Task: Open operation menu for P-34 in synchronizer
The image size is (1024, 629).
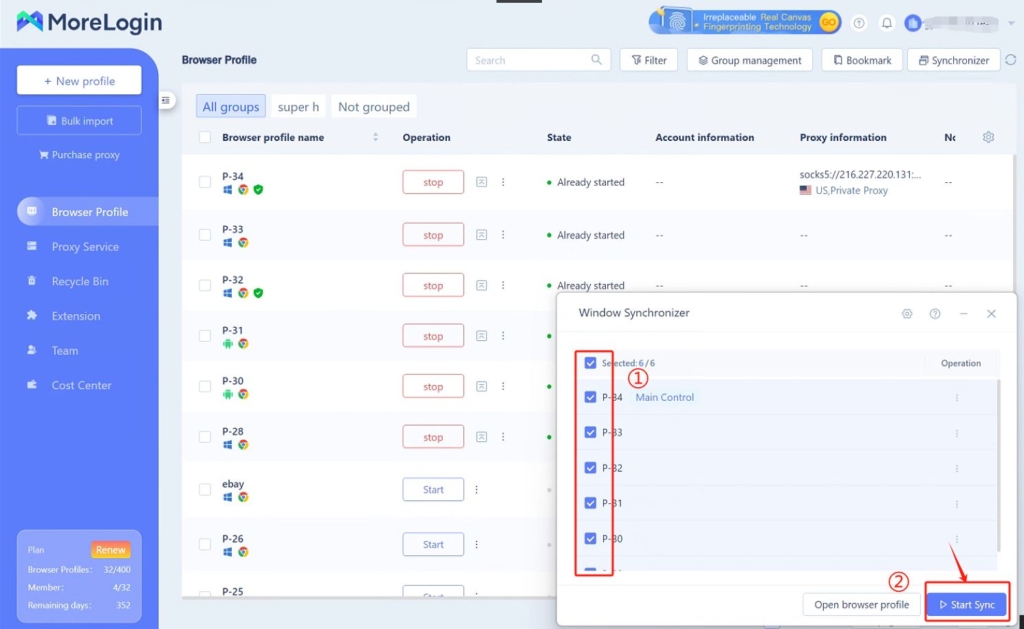Action: [956, 398]
